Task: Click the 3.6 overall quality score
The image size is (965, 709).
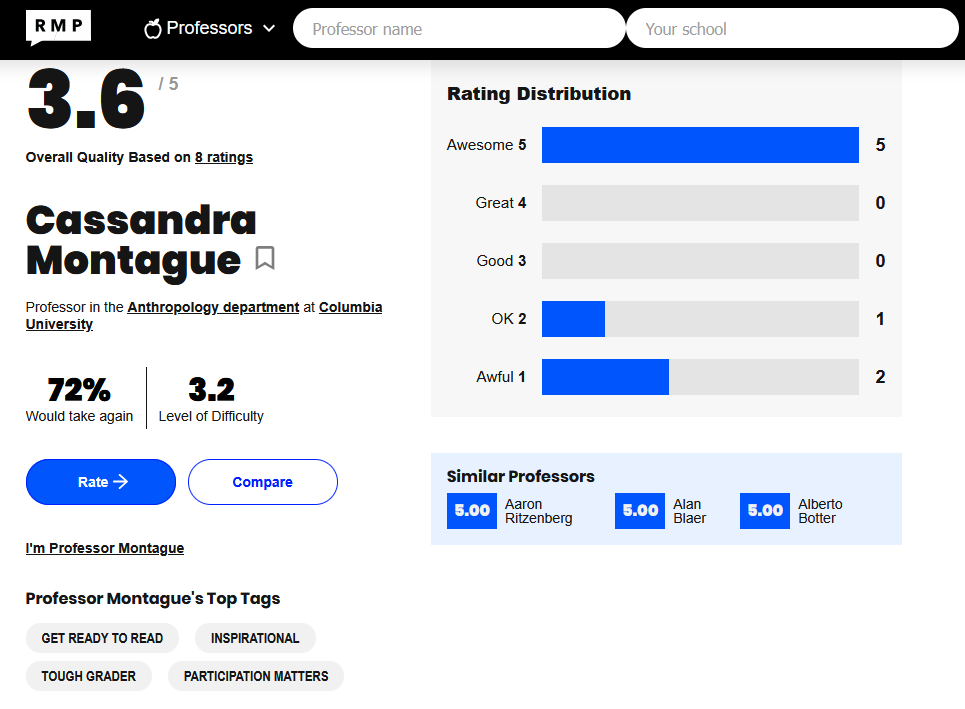Action: tap(86, 99)
